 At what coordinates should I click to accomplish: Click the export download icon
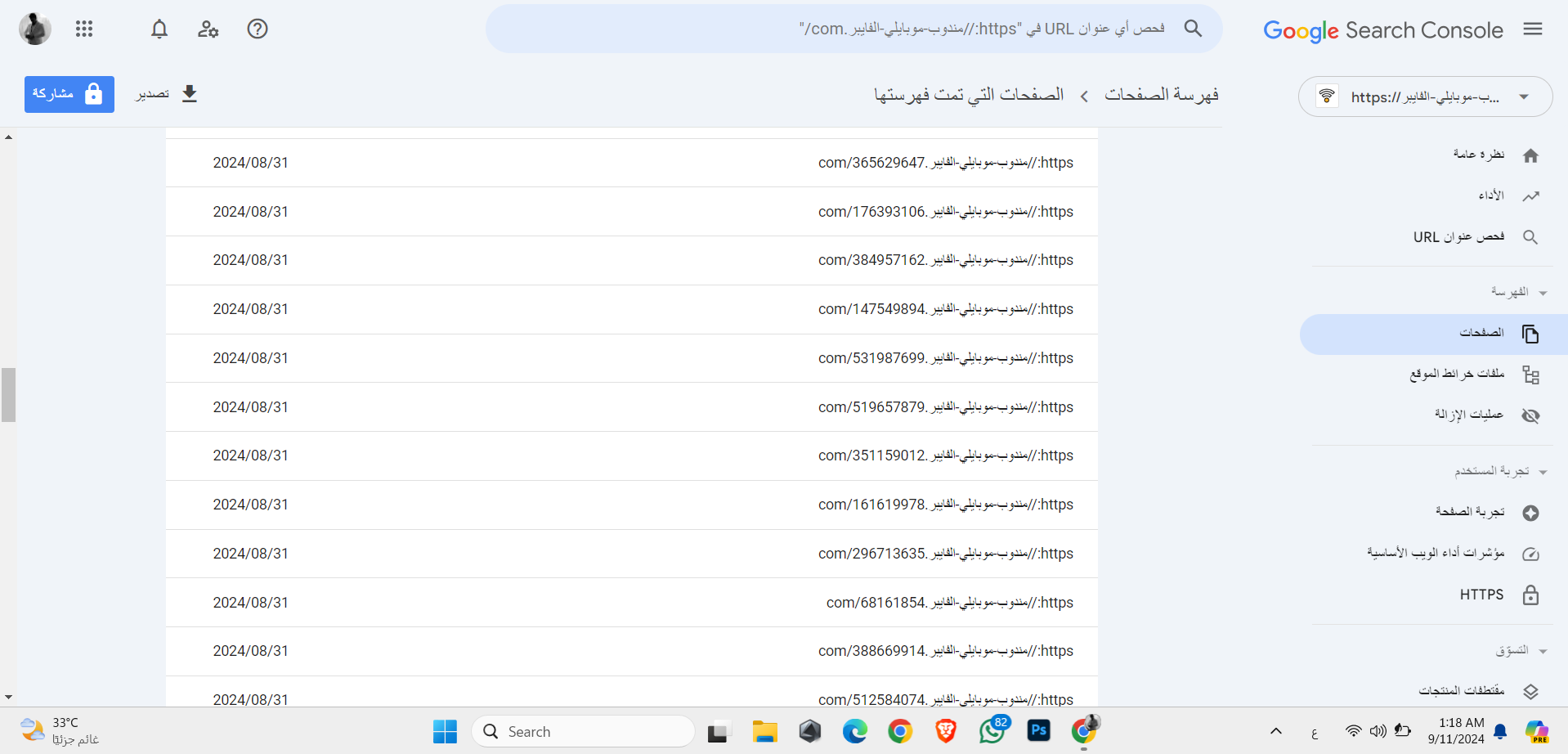coord(189,94)
